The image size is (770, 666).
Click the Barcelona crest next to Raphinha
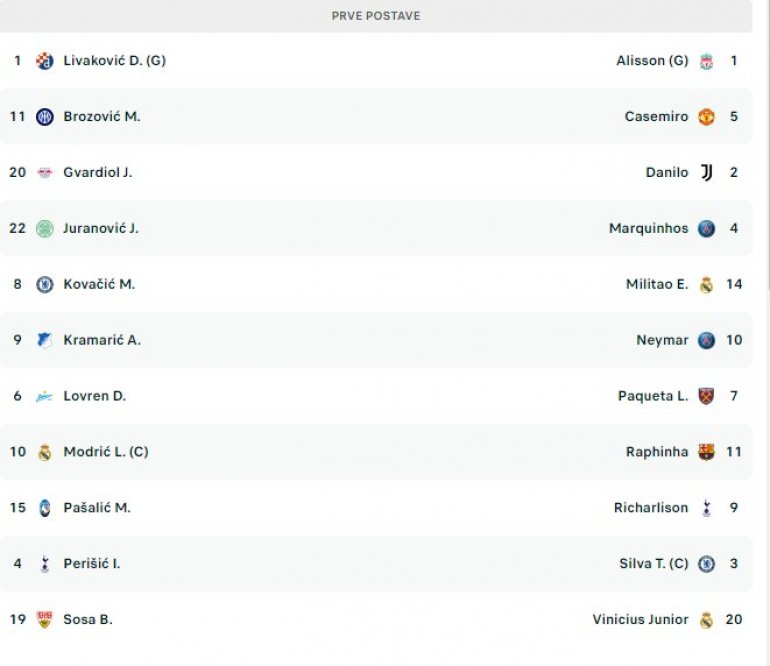(707, 452)
